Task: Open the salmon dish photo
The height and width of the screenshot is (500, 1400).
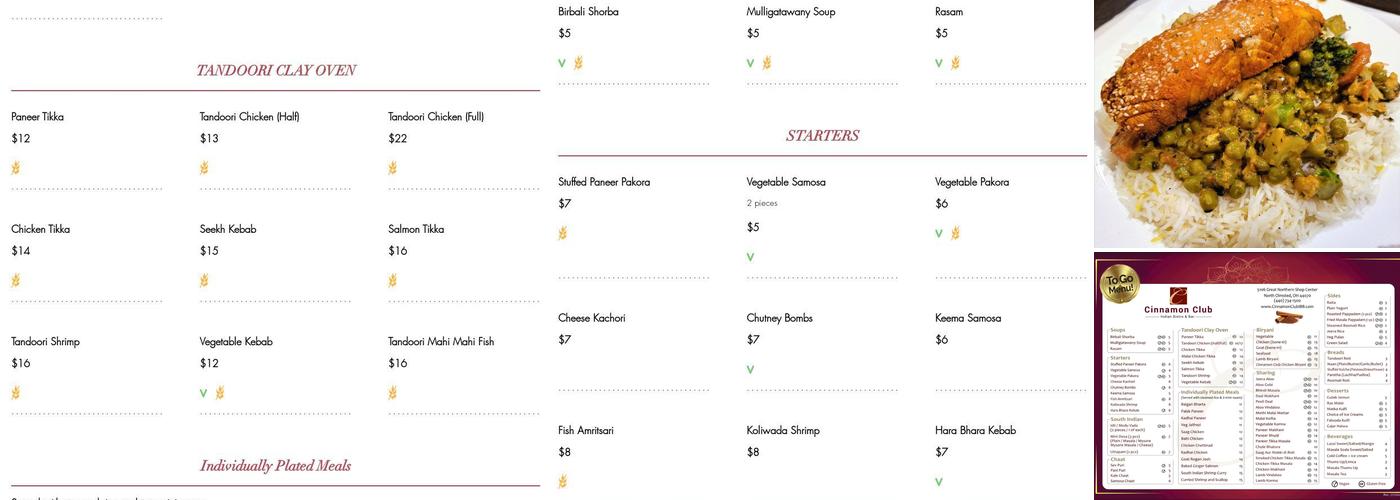Action: coord(1246,123)
